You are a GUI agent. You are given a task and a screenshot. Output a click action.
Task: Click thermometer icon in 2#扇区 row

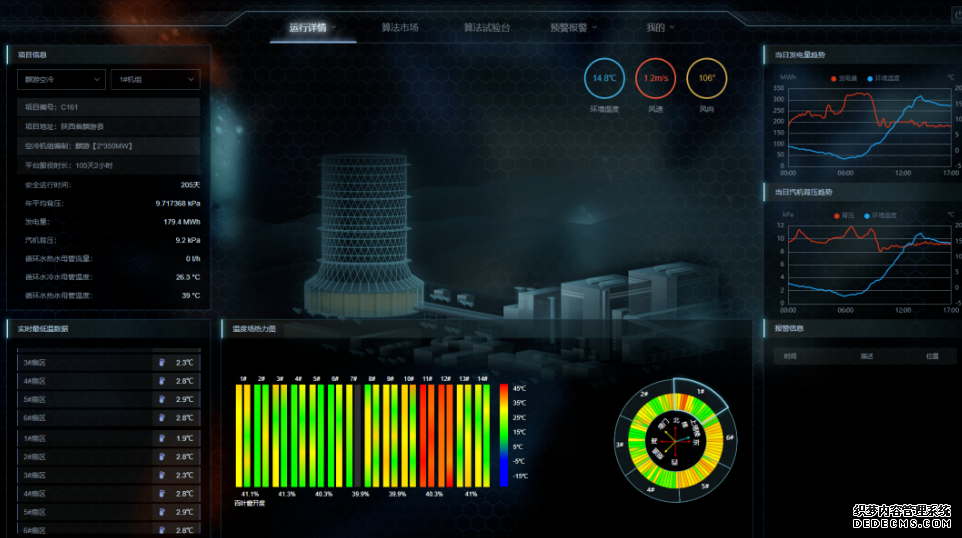point(162,457)
